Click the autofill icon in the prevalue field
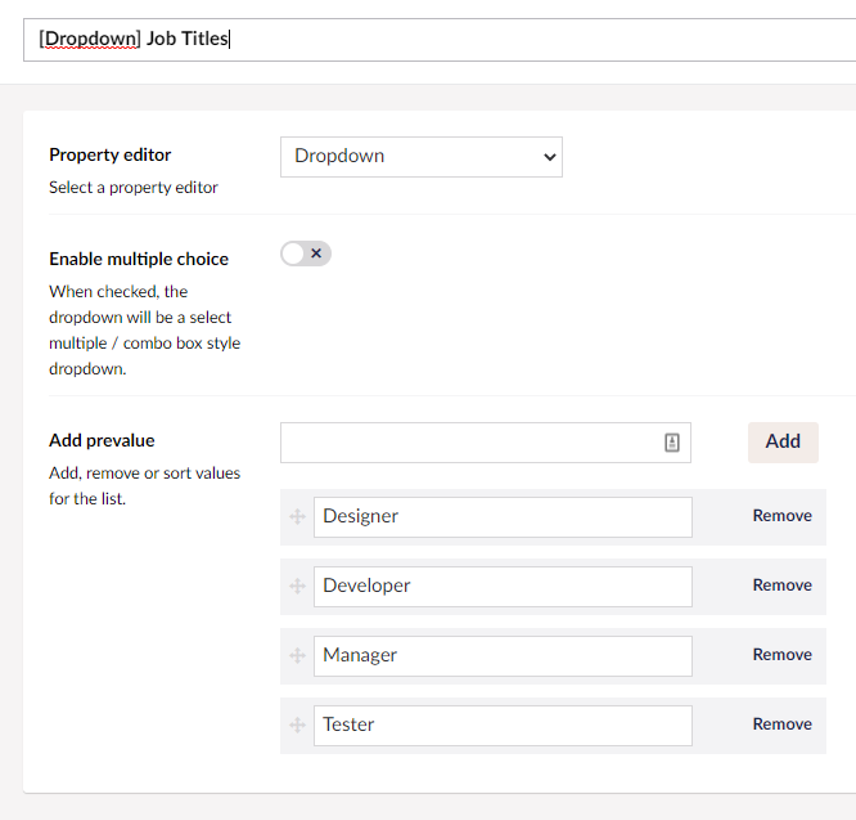 pyautogui.click(x=672, y=443)
